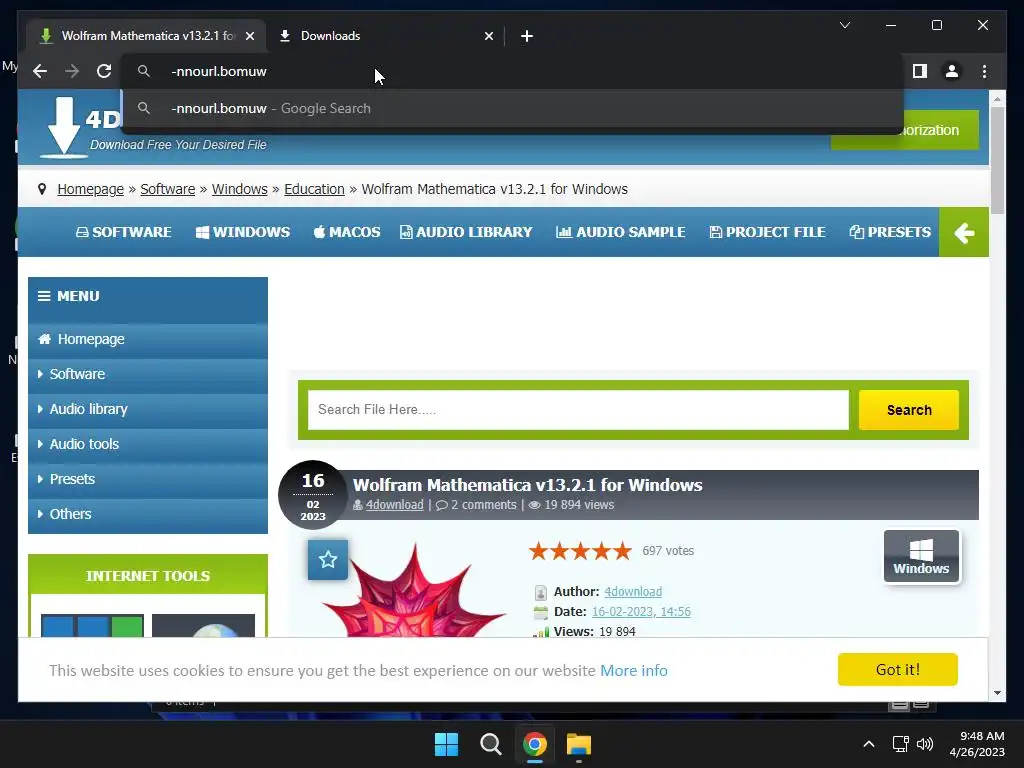The width and height of the screenshot is (1024, 768).
Task: Open PROJECT FILE nav item
Action: 767,232
